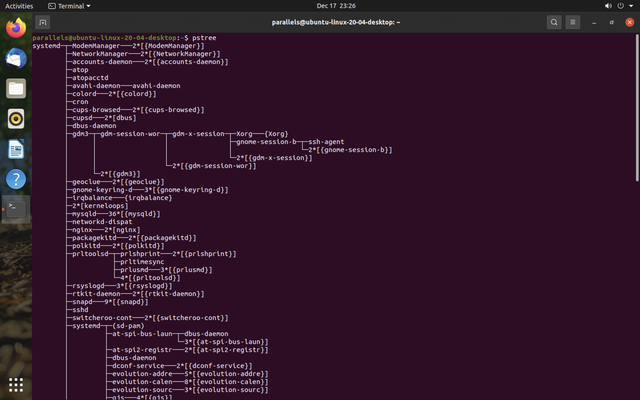The width and height of the screenshot is (640, 400).
Task: Click the 'dconf-service' process entry
Action: pyautogui.click(x=138, y=366)
